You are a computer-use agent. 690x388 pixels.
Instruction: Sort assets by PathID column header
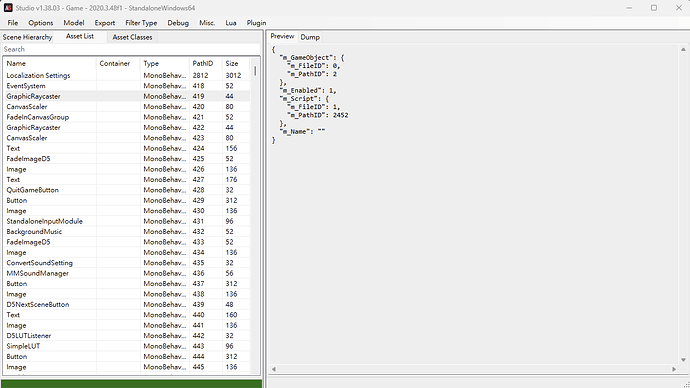pos(206,63)
